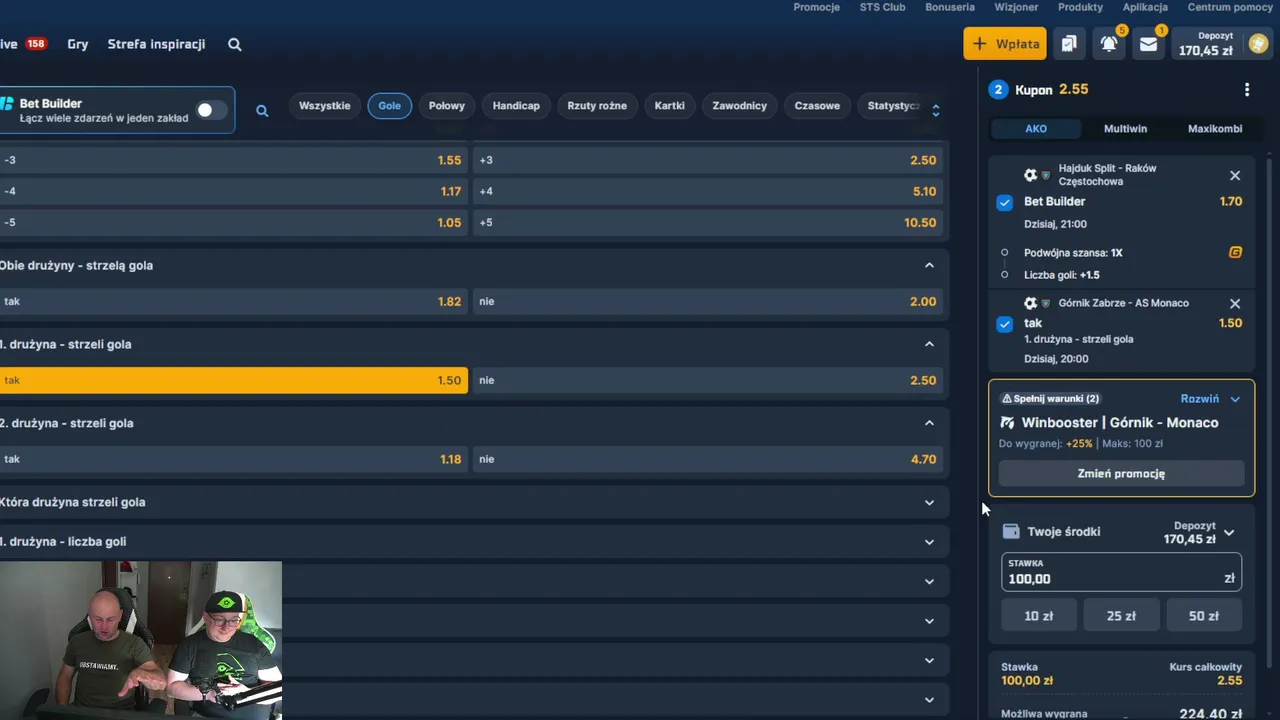Select the Kartki market filter
This screenshot has height=720, width=1280.
[670, 106]
